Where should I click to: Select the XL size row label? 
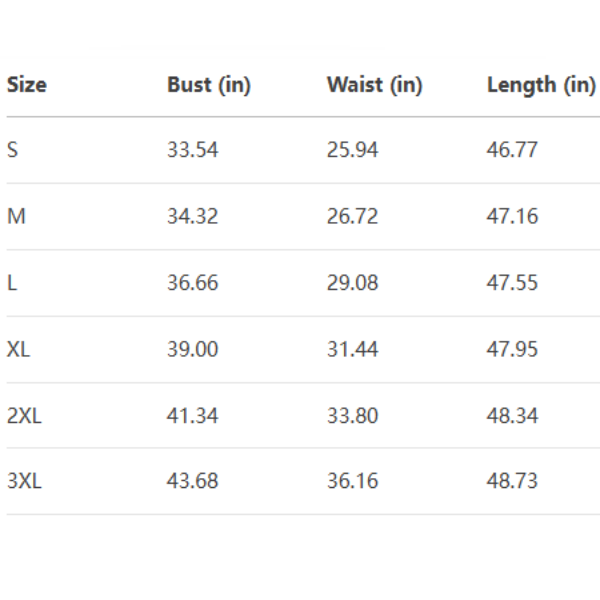coord(18,349)
